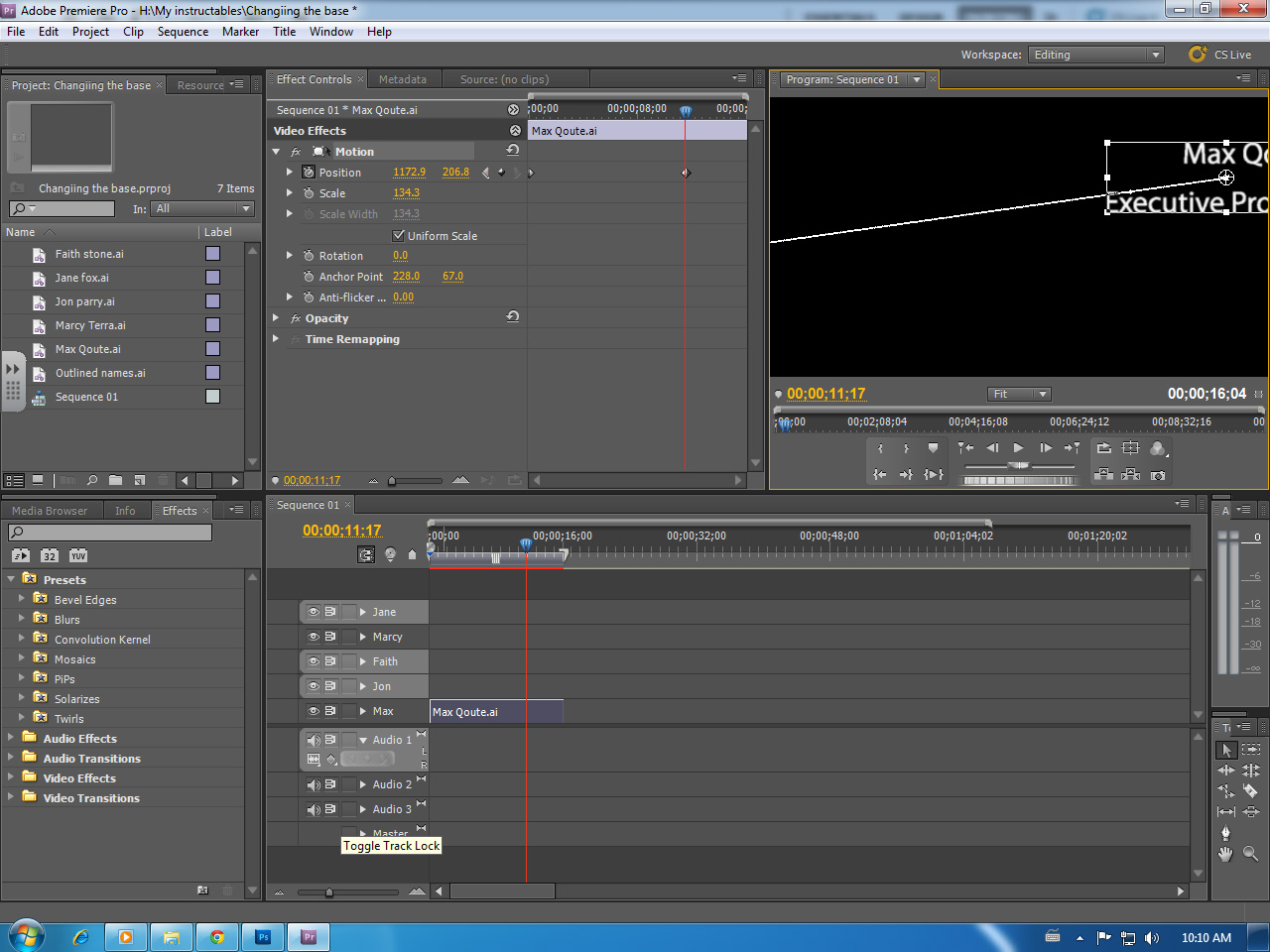Switch to the Media Browser tab
This screenshot has width=1270, height=952.
50,511
